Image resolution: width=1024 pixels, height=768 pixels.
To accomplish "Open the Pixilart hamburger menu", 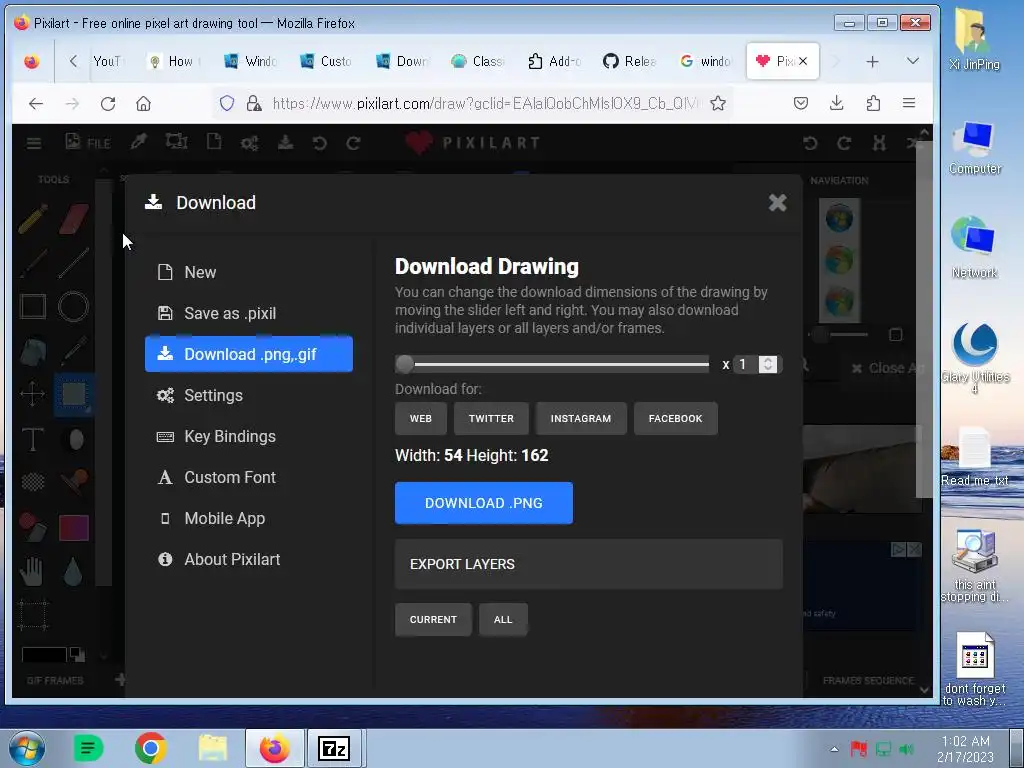I will tap(34, 143).
